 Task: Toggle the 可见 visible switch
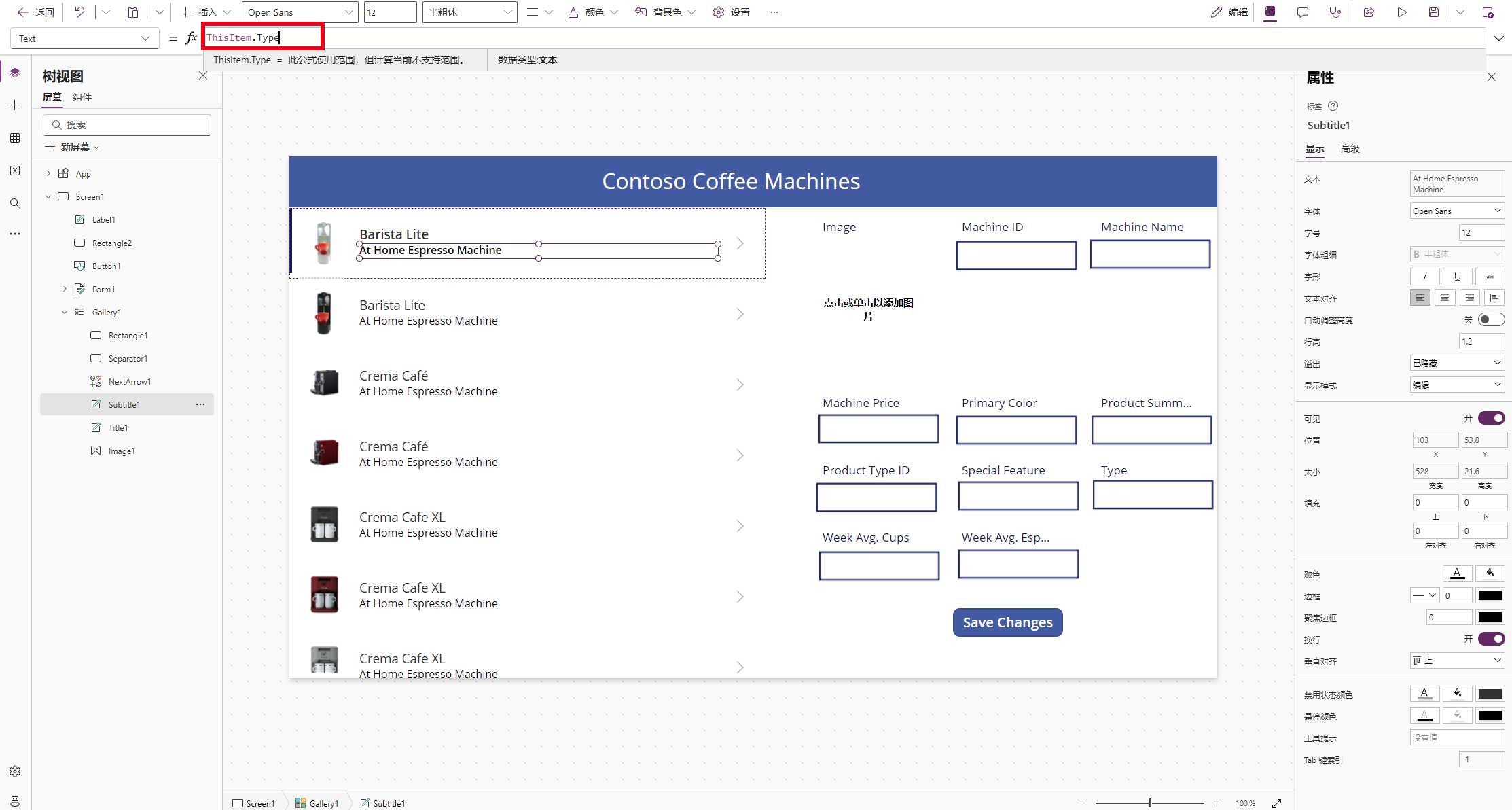1492,418
